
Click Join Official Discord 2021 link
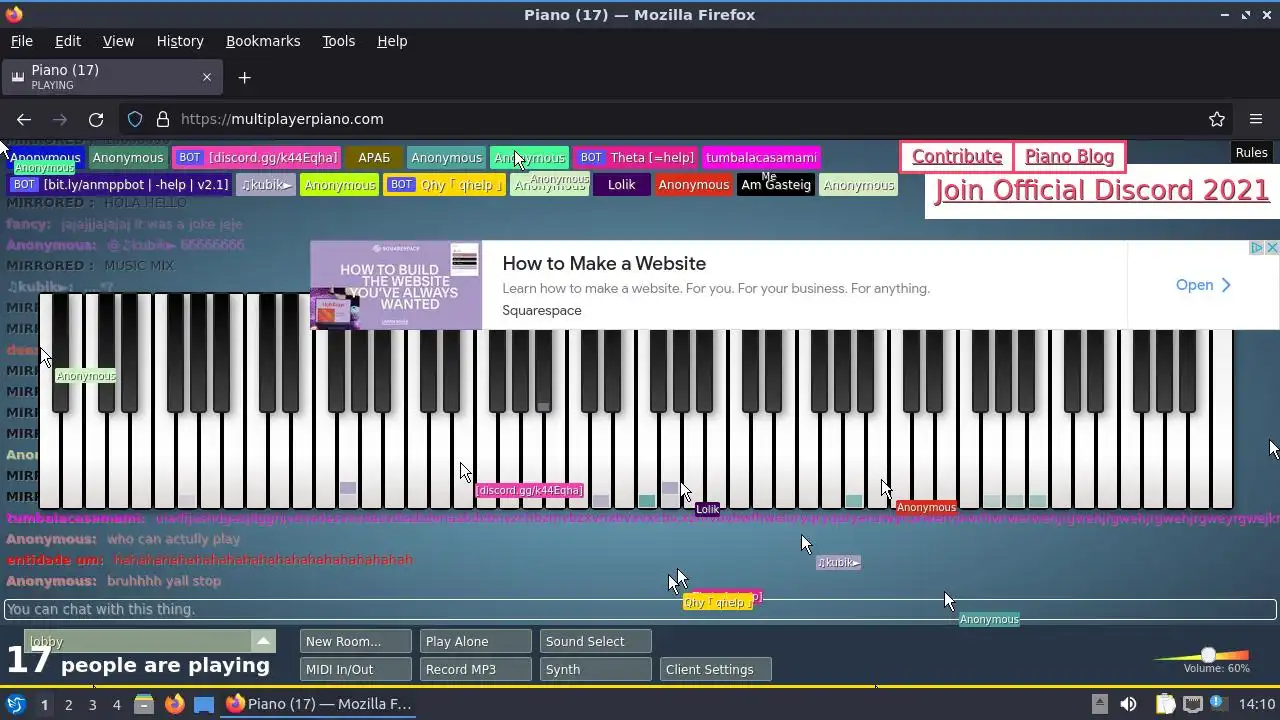click(1101, 191)
